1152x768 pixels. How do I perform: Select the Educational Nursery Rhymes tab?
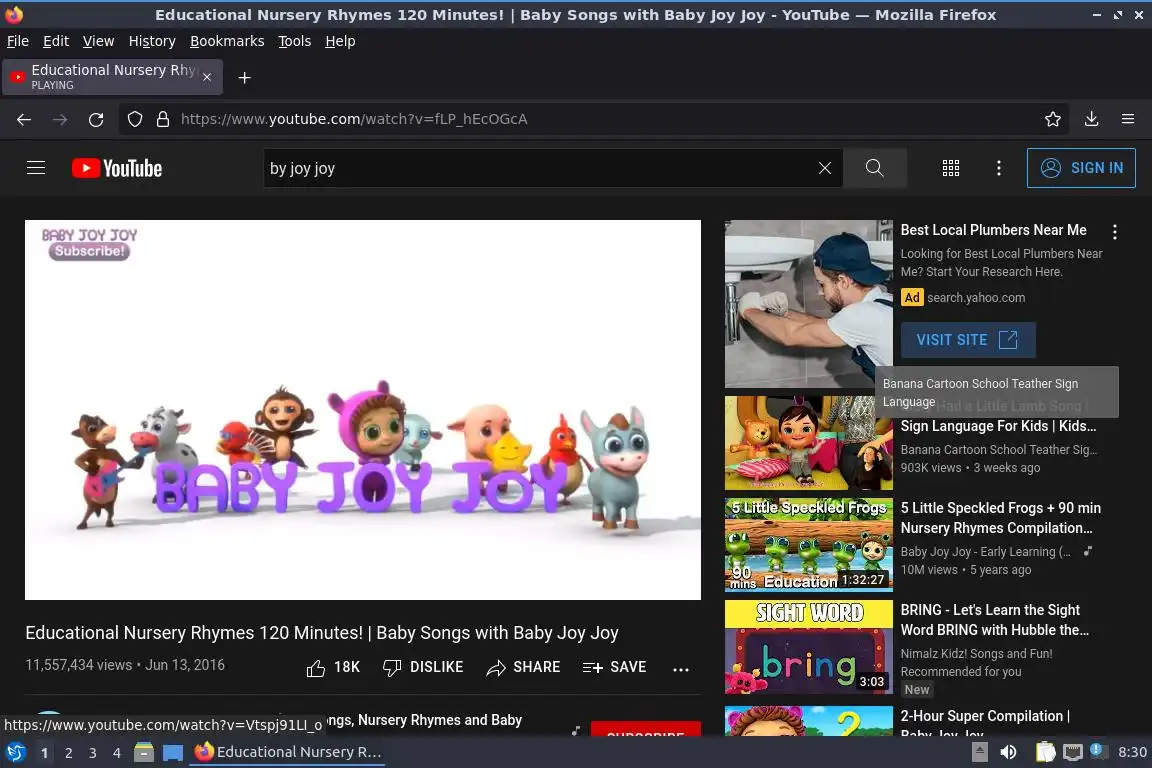tap(112, 77)
